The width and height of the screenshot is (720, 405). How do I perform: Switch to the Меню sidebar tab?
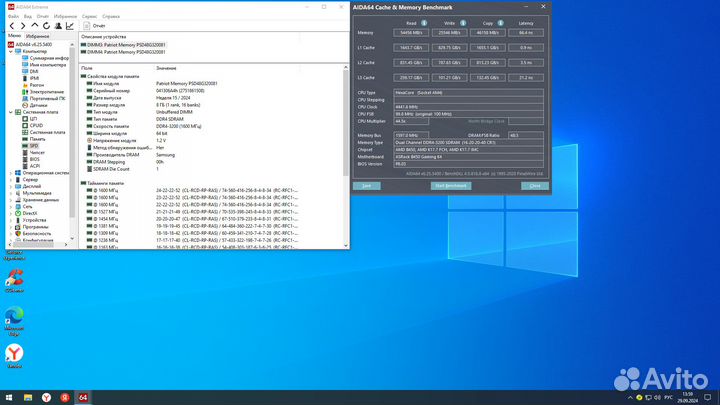click(x=14, y=36)
